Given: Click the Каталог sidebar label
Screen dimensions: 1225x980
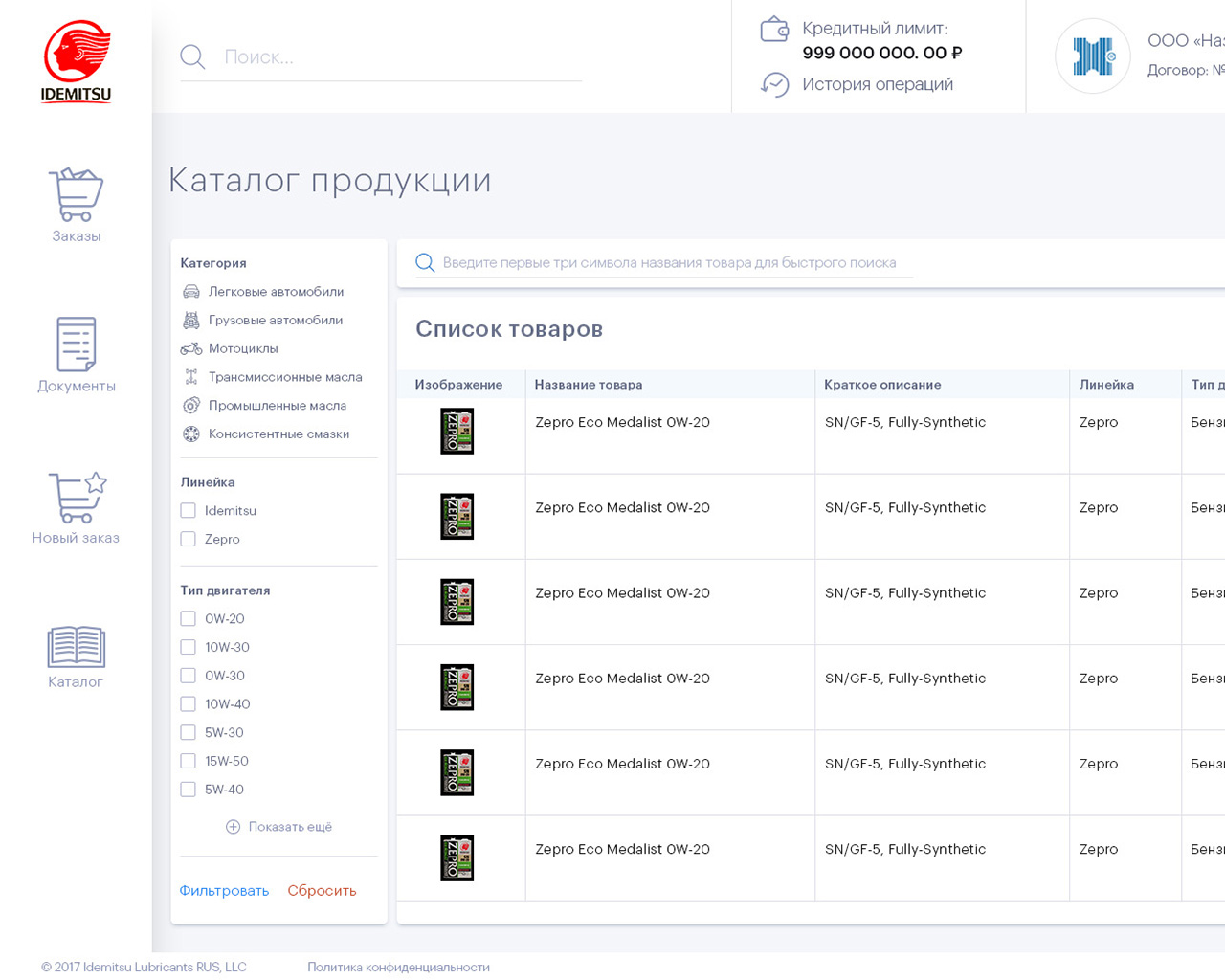Looking at the screenshot, I should click(76, 682).
